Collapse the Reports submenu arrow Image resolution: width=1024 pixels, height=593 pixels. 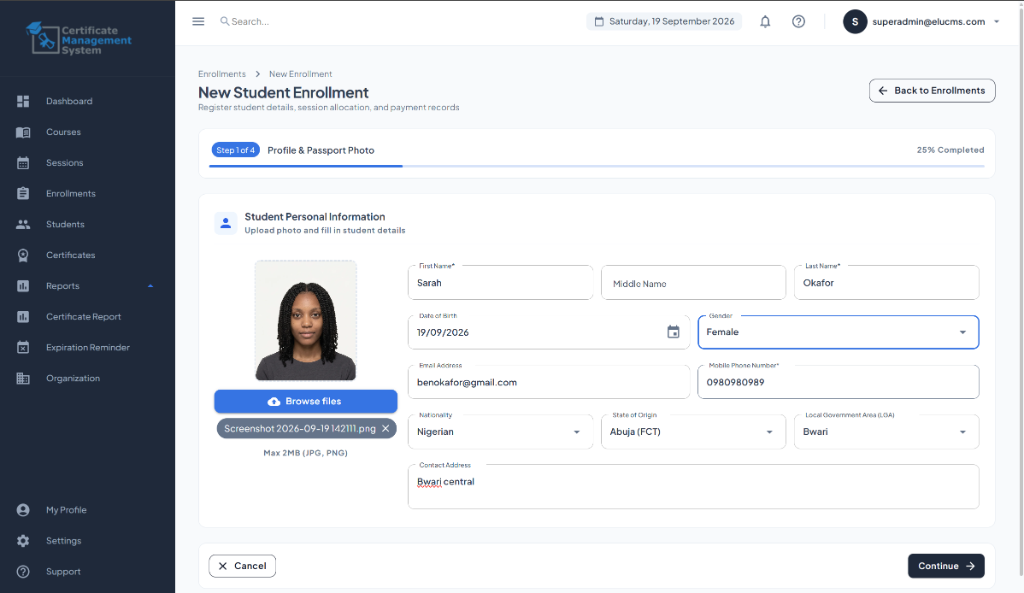(x=150, y=286)
